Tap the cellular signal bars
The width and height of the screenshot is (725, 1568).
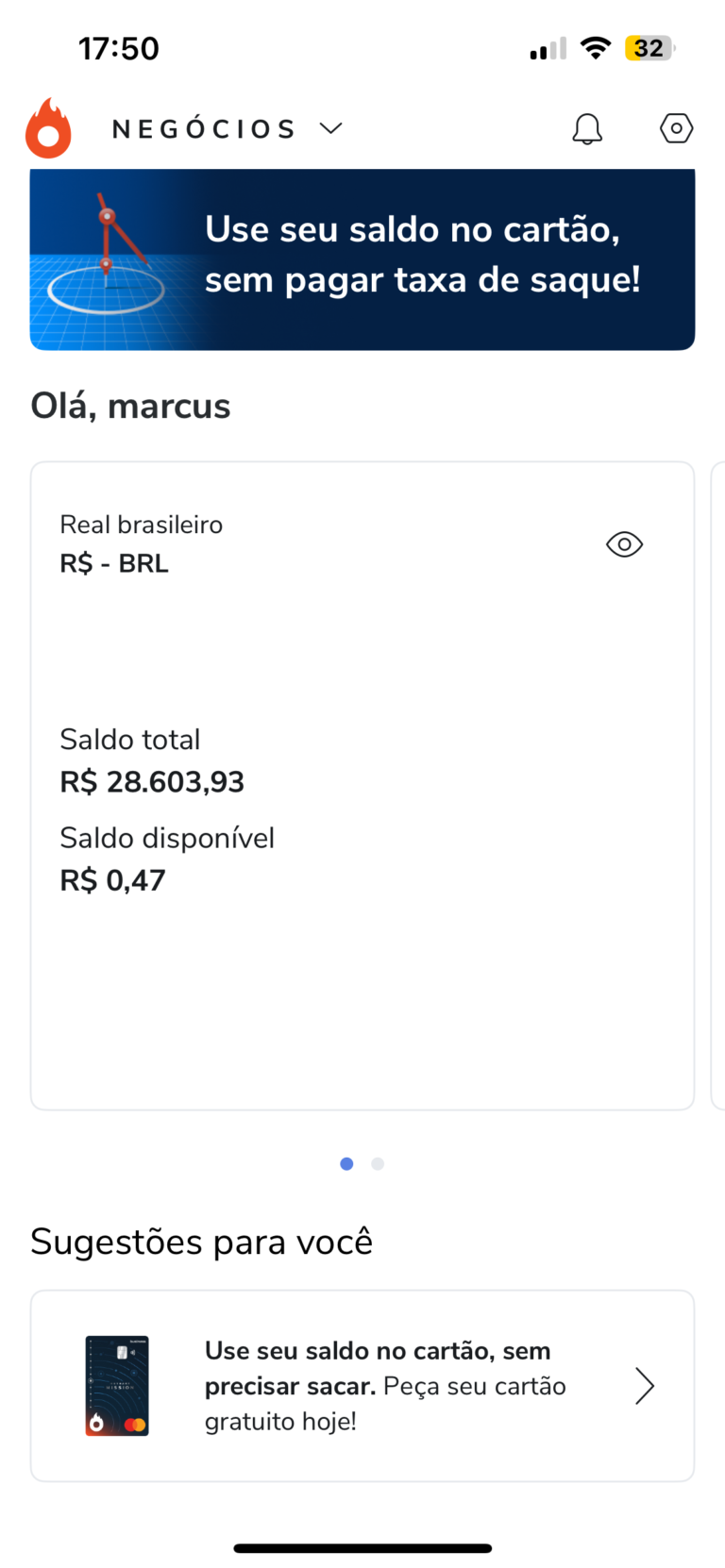coord(548,49)
